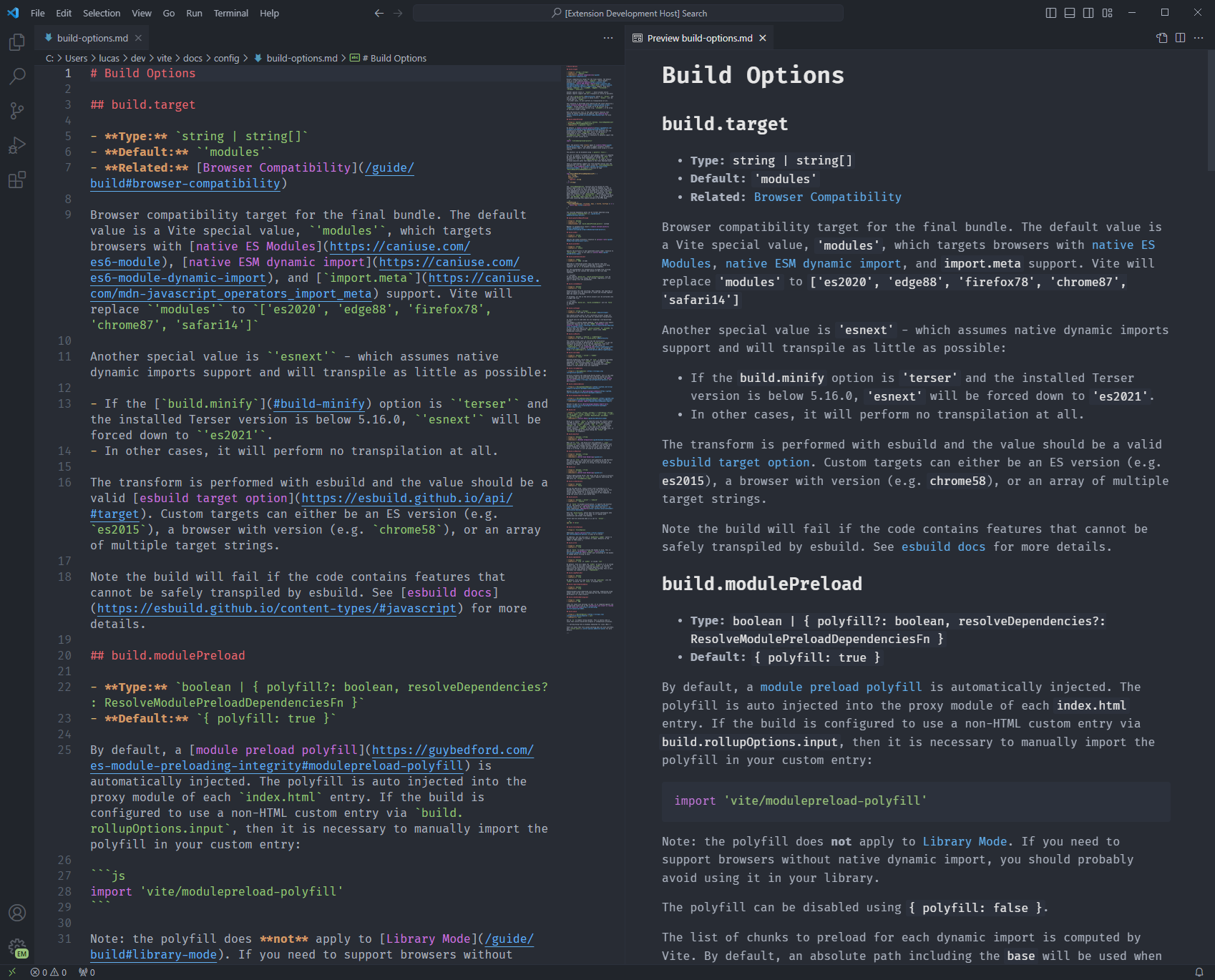
Task: Click the command center search box
Action: (628, 13)
